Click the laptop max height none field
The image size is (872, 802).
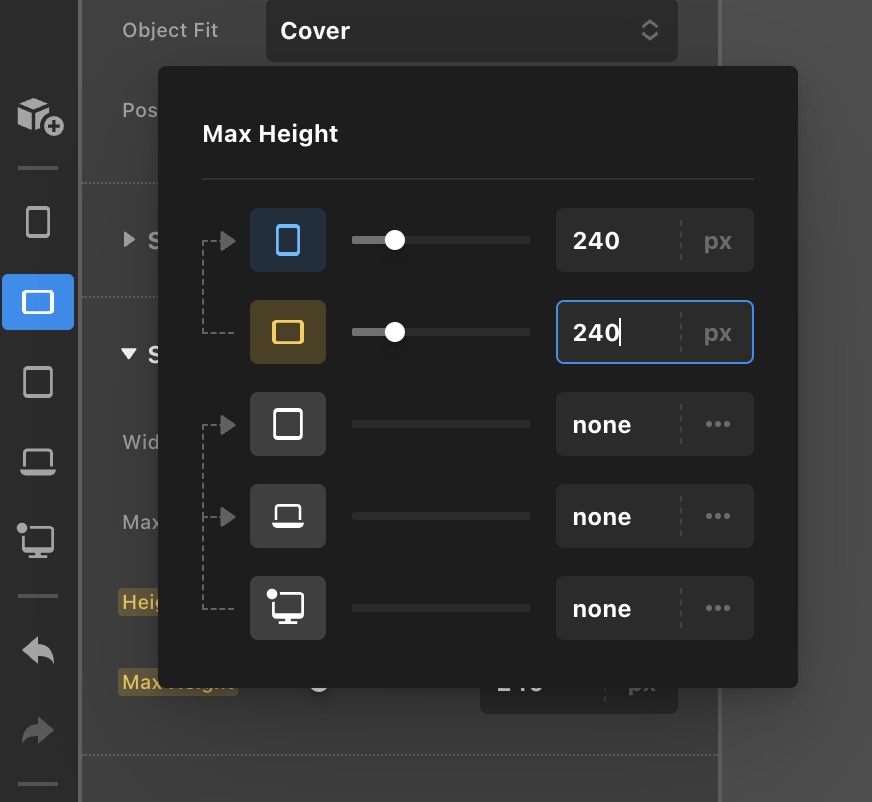tap(616, 517)
